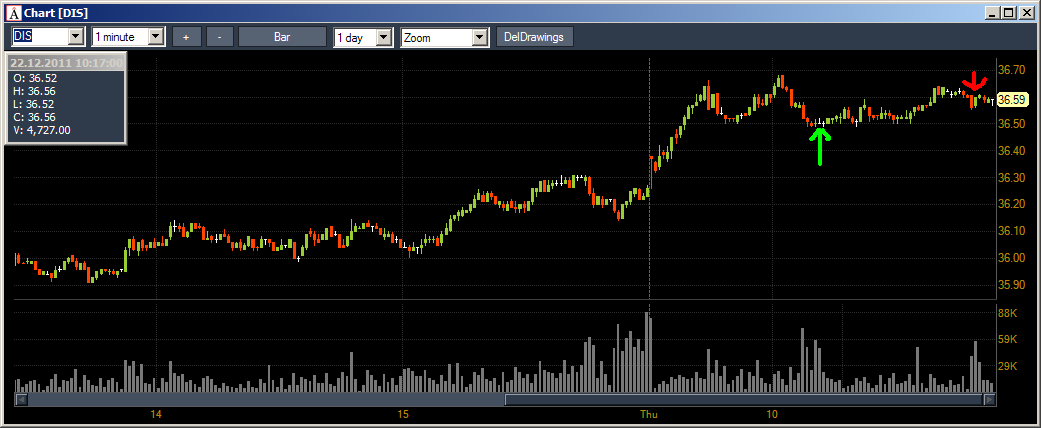
Task: Click the application icon in title bar
Action: pyautogui.click(x=14, y=13)
